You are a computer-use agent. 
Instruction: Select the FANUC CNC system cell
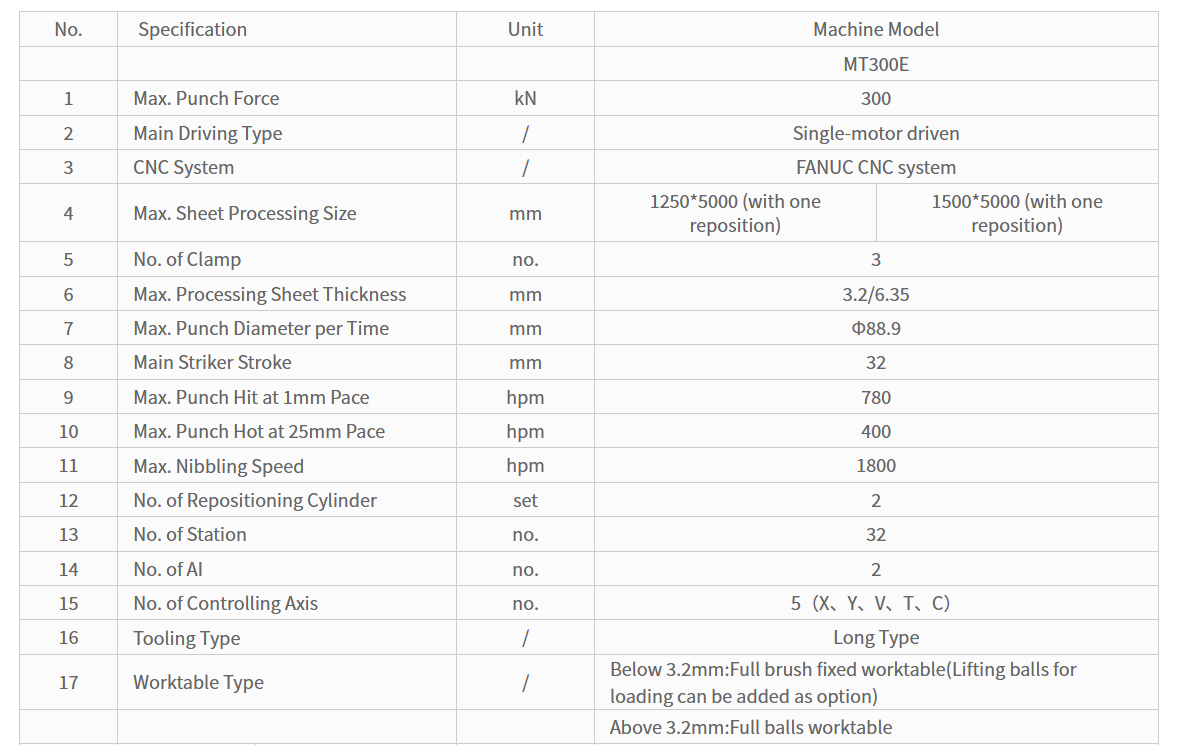[876, 167]
